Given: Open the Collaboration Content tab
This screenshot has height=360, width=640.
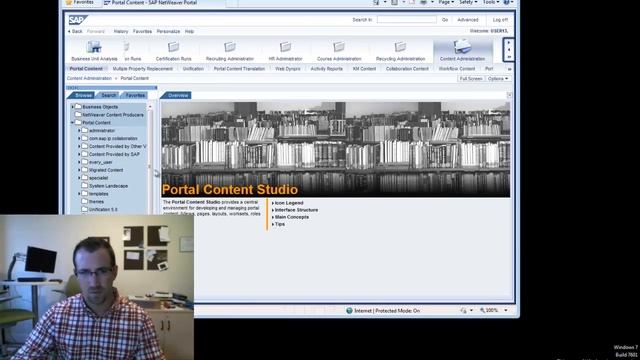Looking at the screenshot, I should pos(407,69).
